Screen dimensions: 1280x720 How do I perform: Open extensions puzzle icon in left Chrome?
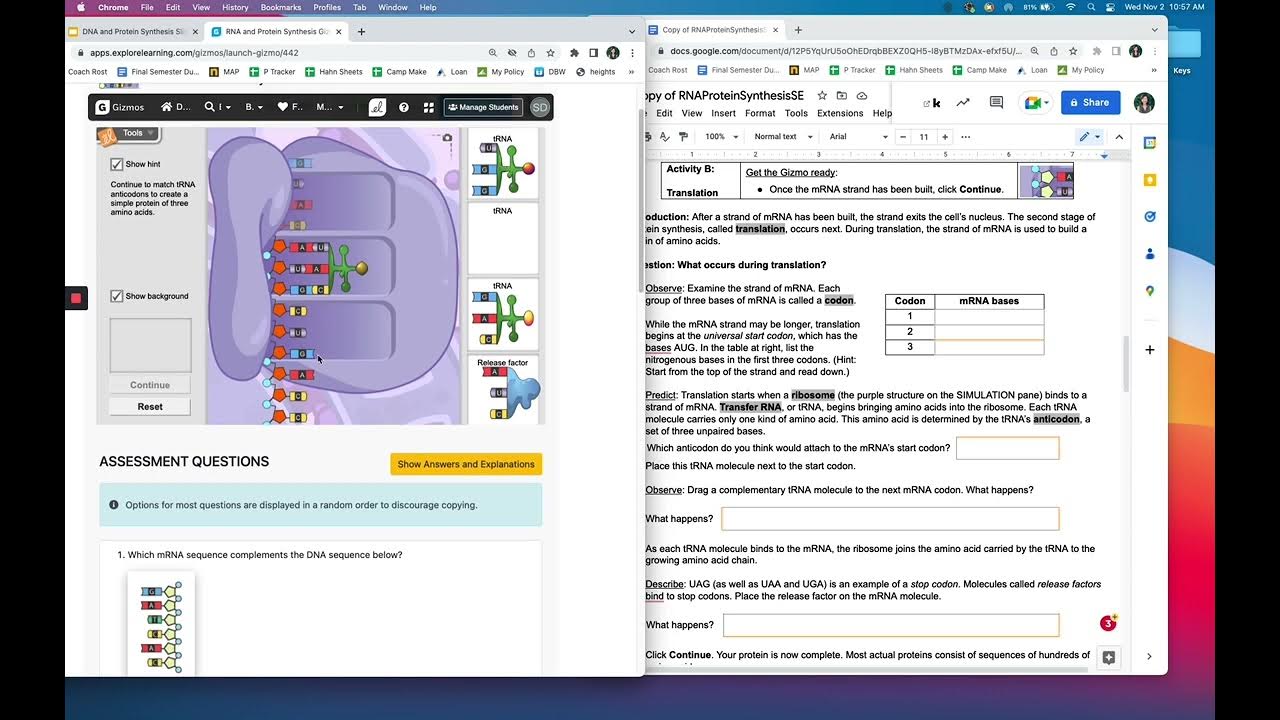click(574, 52)
